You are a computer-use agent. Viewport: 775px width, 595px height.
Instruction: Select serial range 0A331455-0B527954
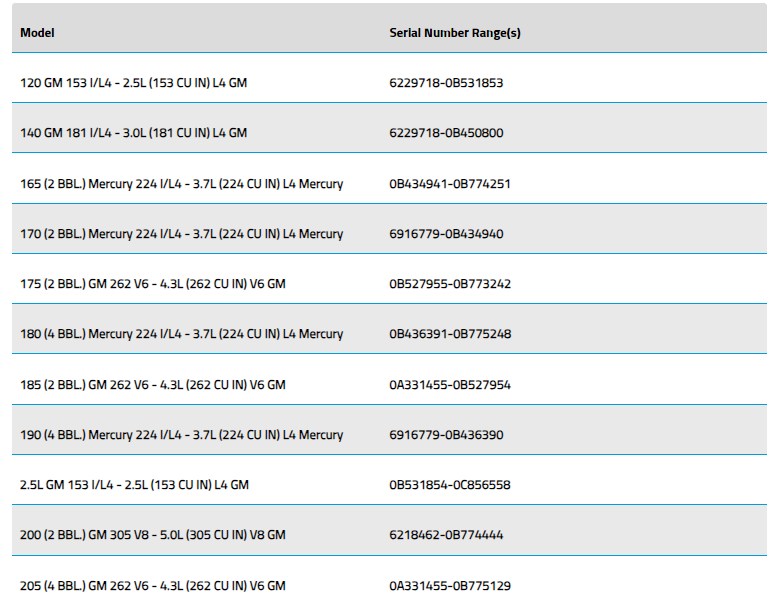point(450,384)
